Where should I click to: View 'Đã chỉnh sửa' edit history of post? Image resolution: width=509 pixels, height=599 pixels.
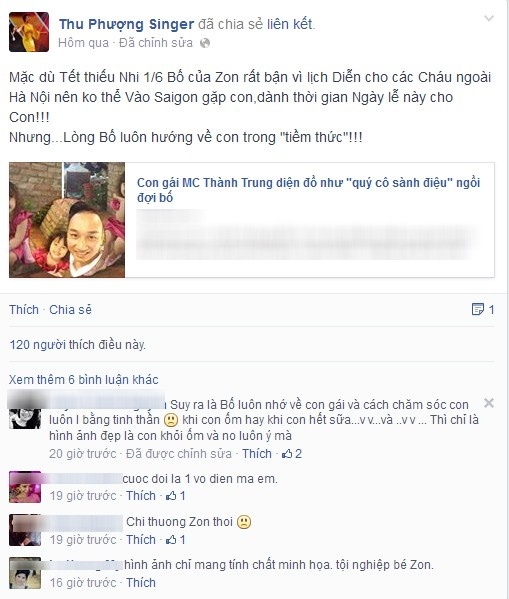156,43
